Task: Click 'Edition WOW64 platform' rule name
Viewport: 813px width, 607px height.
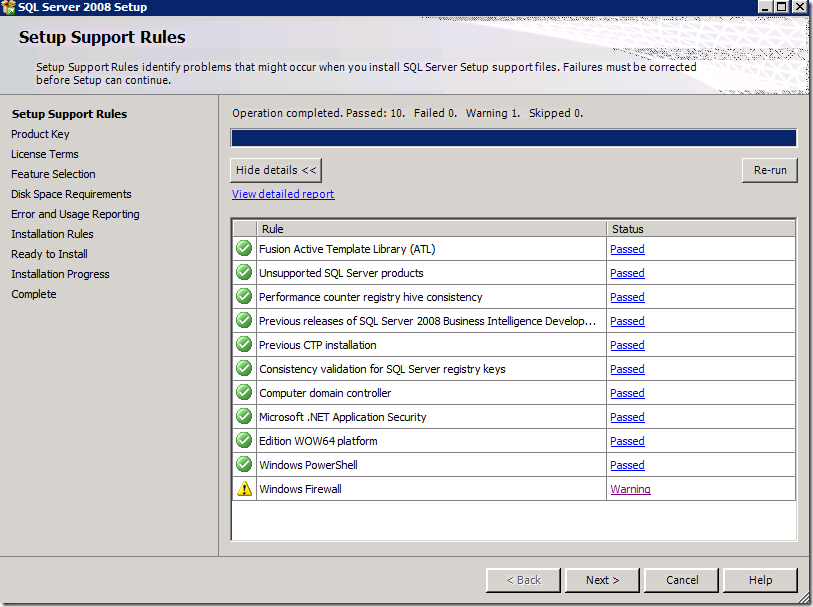Action: click(x=318, y=441)
